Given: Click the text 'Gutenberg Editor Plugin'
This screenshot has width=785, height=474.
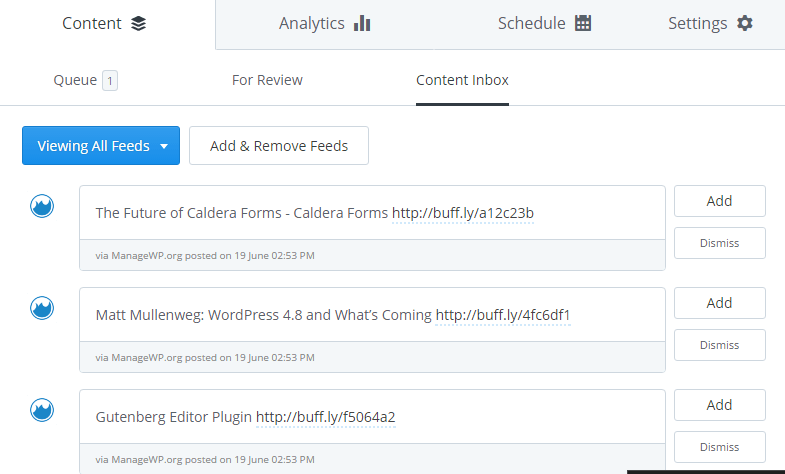Looking at the screenshot, I should (174, 417).
